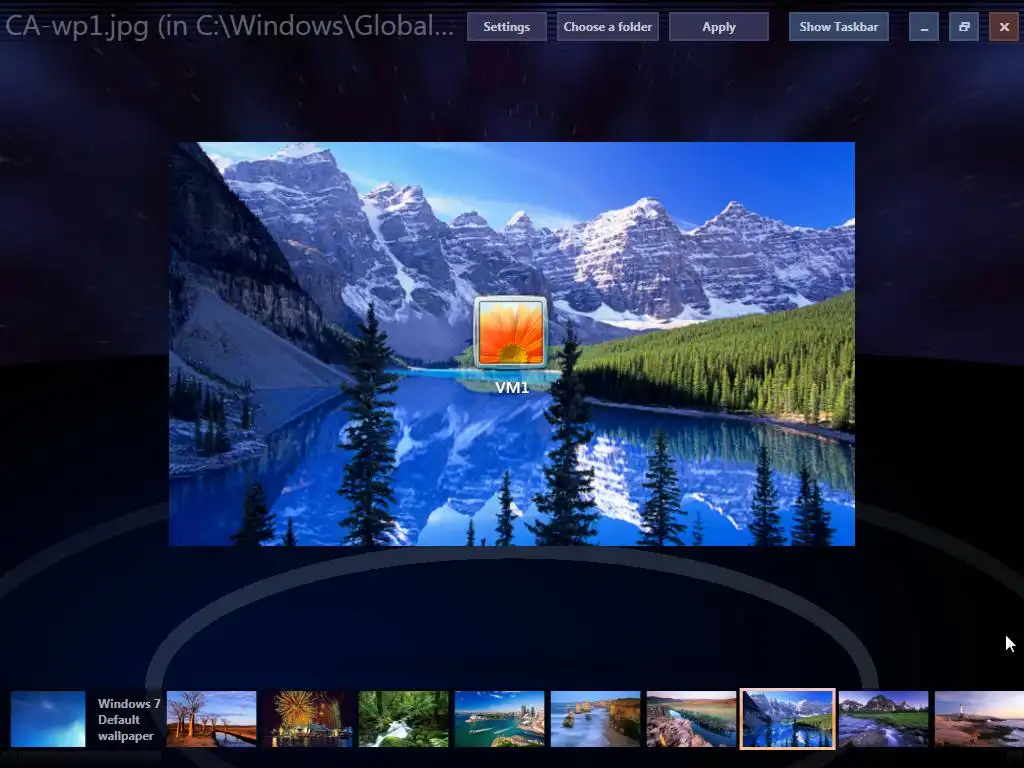The image size is (1024, 768).
Task: Minimize the wallpaper changer window
Action: click(x=923, y=27)
